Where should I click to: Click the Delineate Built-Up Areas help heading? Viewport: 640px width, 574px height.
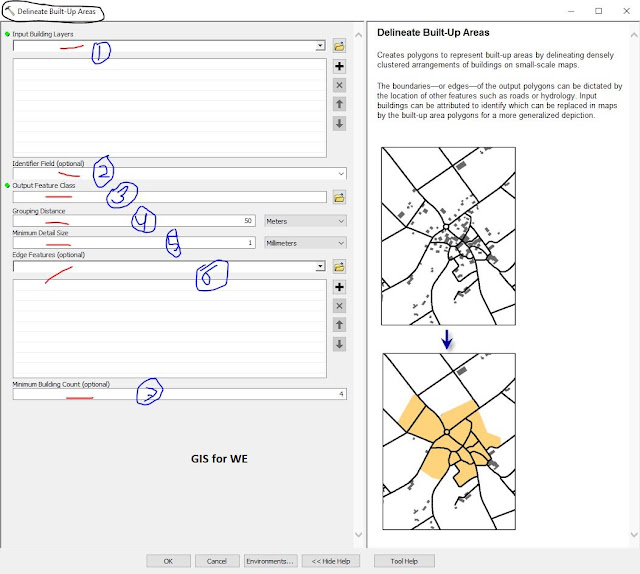click(x=433, y=33)
